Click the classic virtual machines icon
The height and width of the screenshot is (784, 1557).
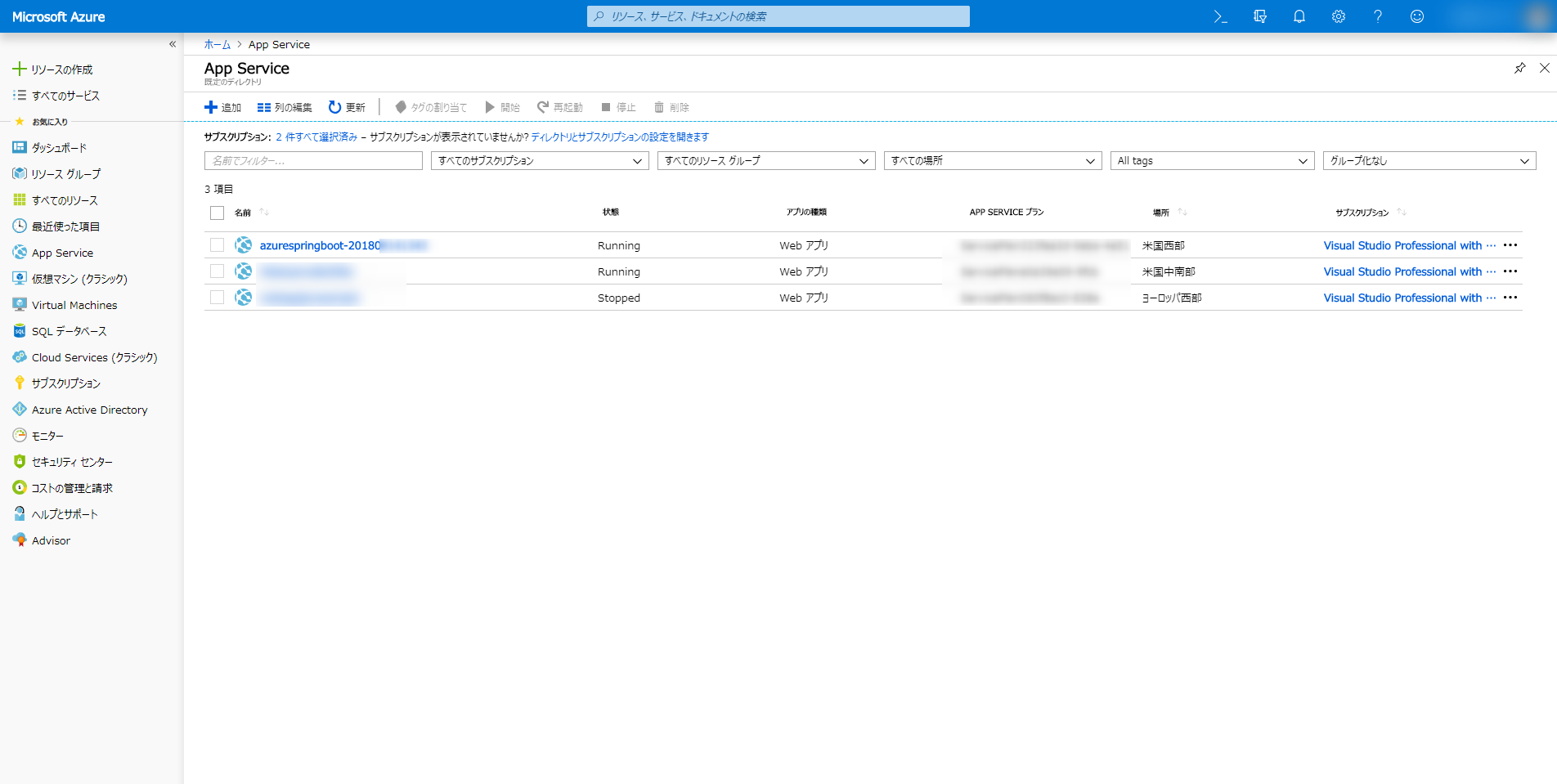tap(20, 278)
